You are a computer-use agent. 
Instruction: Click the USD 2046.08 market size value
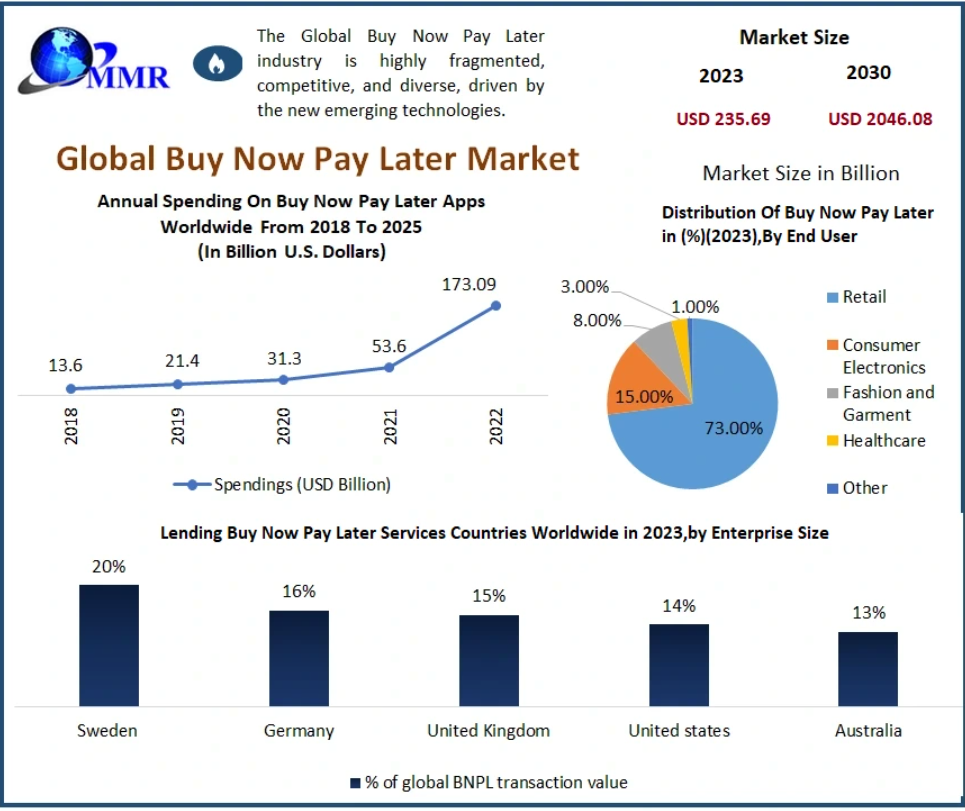tap(880, 119)
